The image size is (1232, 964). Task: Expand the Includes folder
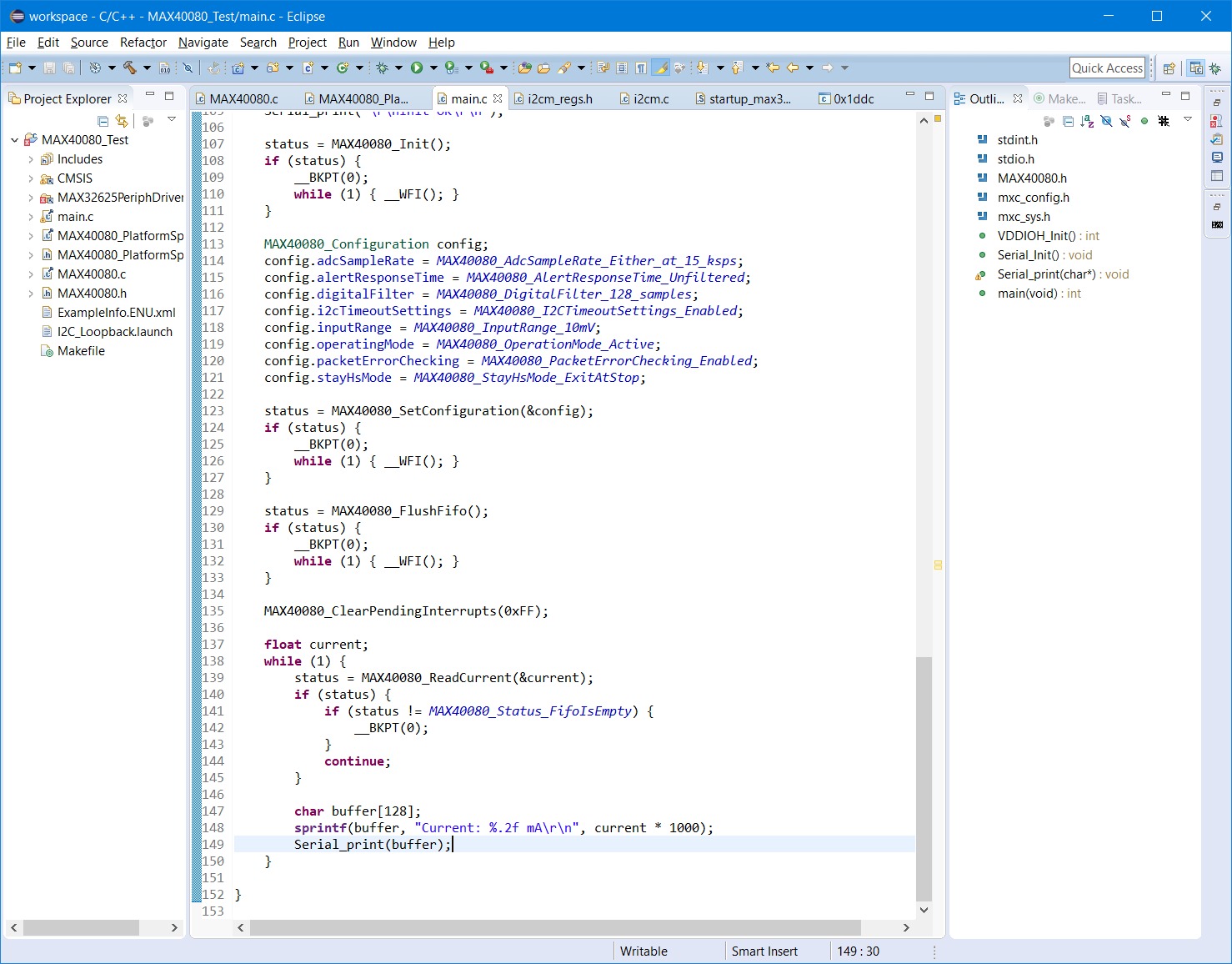coord(31,159)
